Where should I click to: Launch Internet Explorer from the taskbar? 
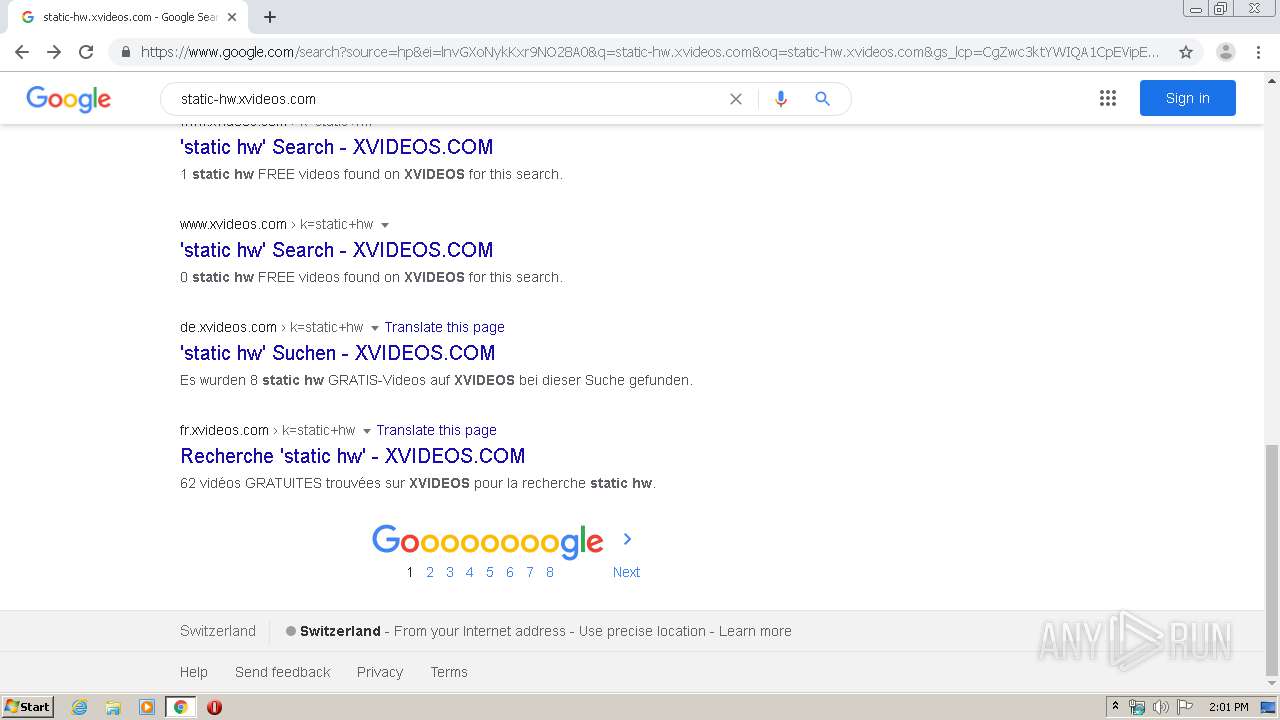tap(80, 707)
